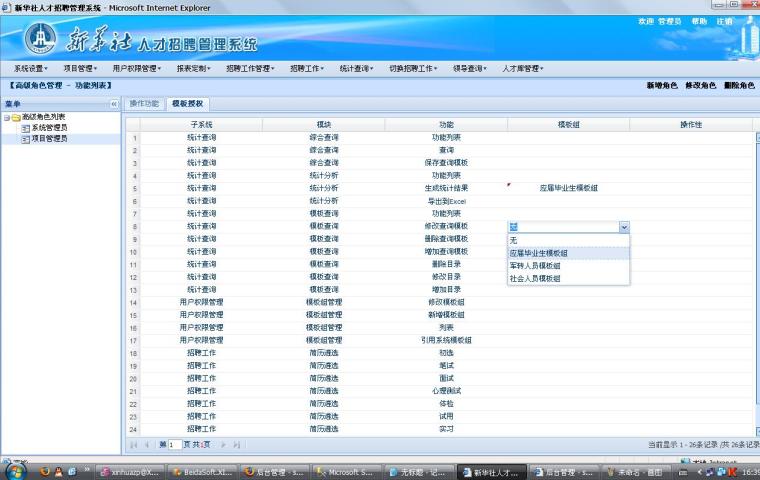The width and height of the screenshot is (760, 480).
Task: Choose 社会人员模板组 from dropdown list
Action: [535, 279]
